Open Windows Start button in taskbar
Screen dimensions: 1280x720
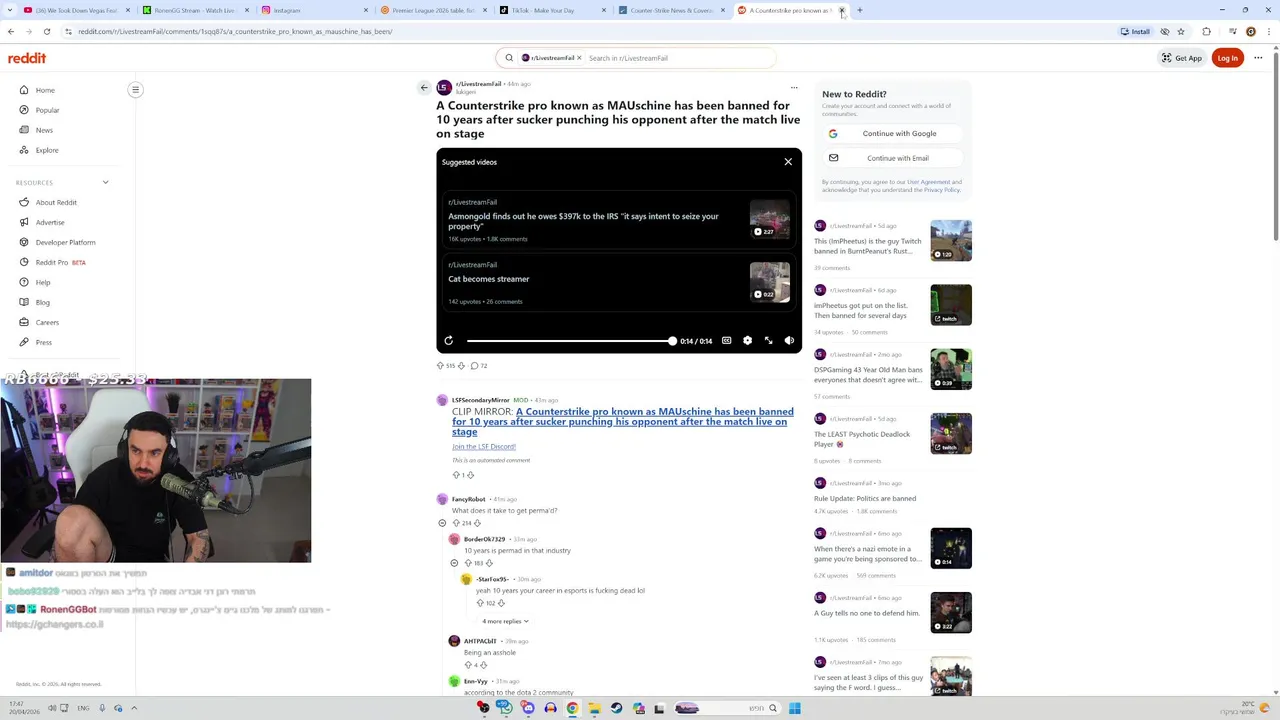click(794, 708)
